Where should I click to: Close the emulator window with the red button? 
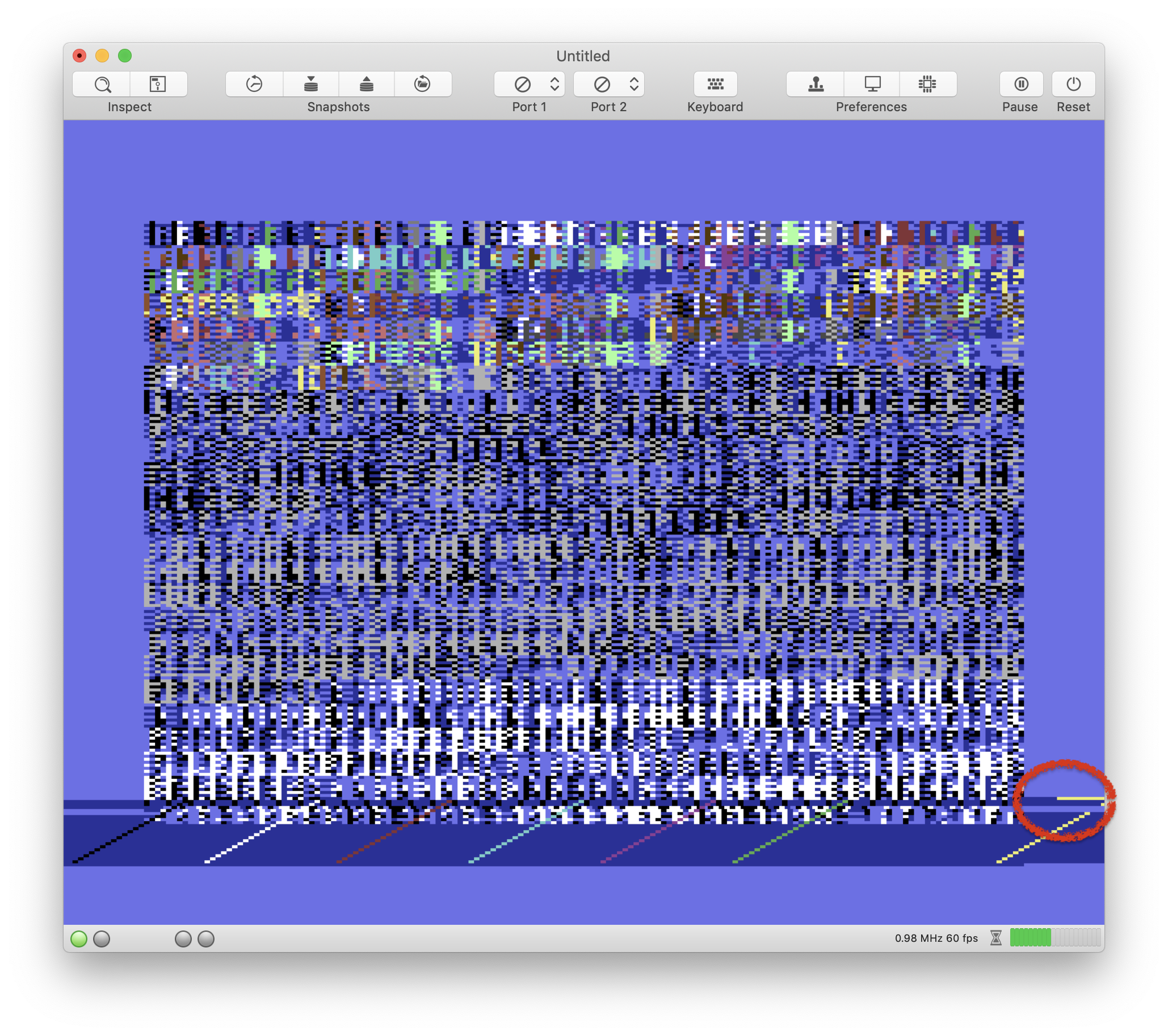click(79, 56)
